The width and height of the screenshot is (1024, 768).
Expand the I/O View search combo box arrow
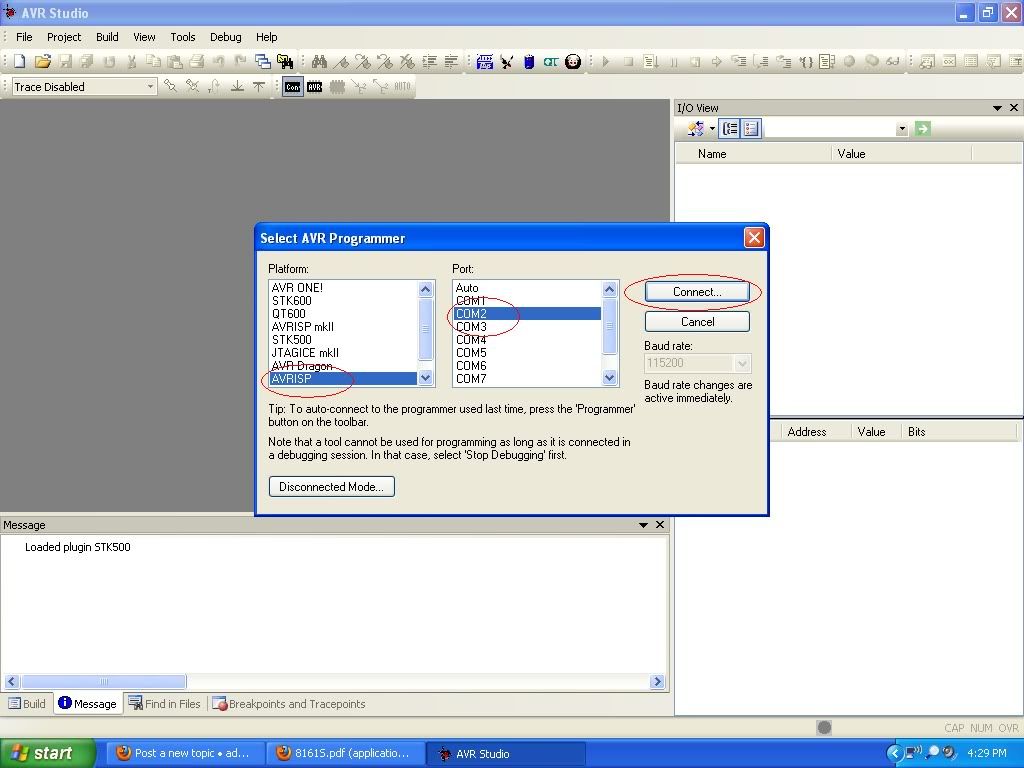click(902, 129)
